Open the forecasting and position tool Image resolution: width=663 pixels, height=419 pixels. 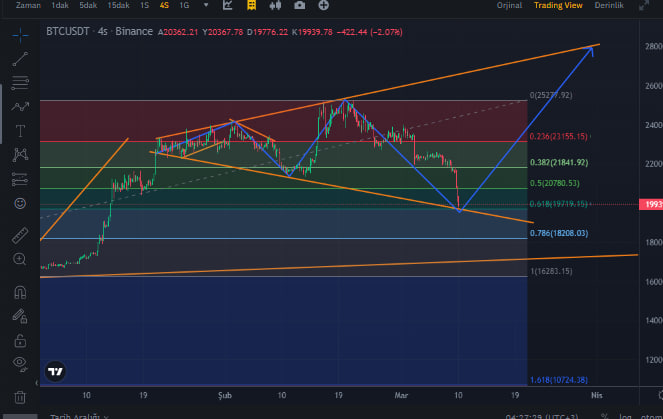[20, 179]
